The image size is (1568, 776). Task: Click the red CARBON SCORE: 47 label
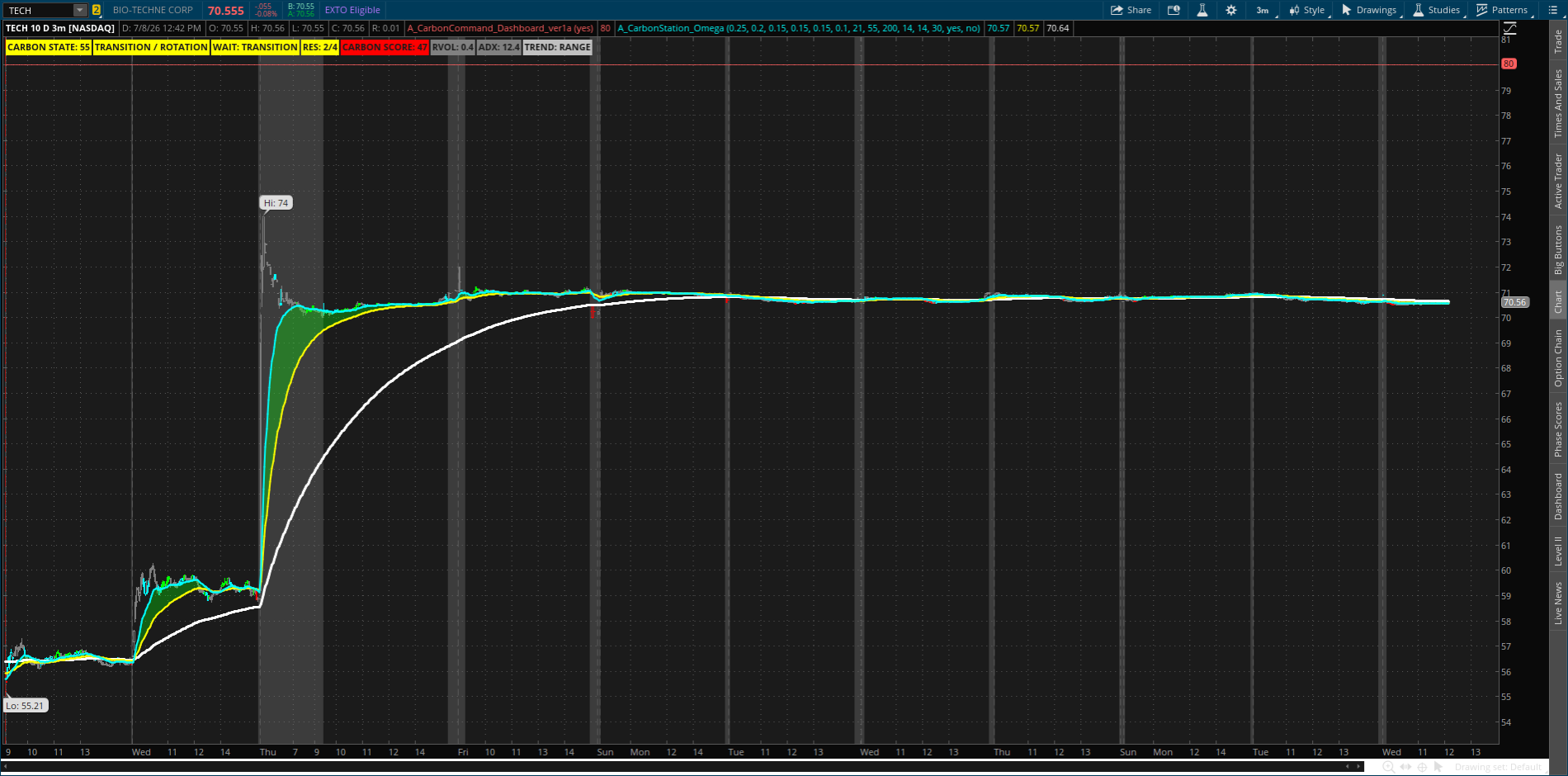[x=385, y=47]
